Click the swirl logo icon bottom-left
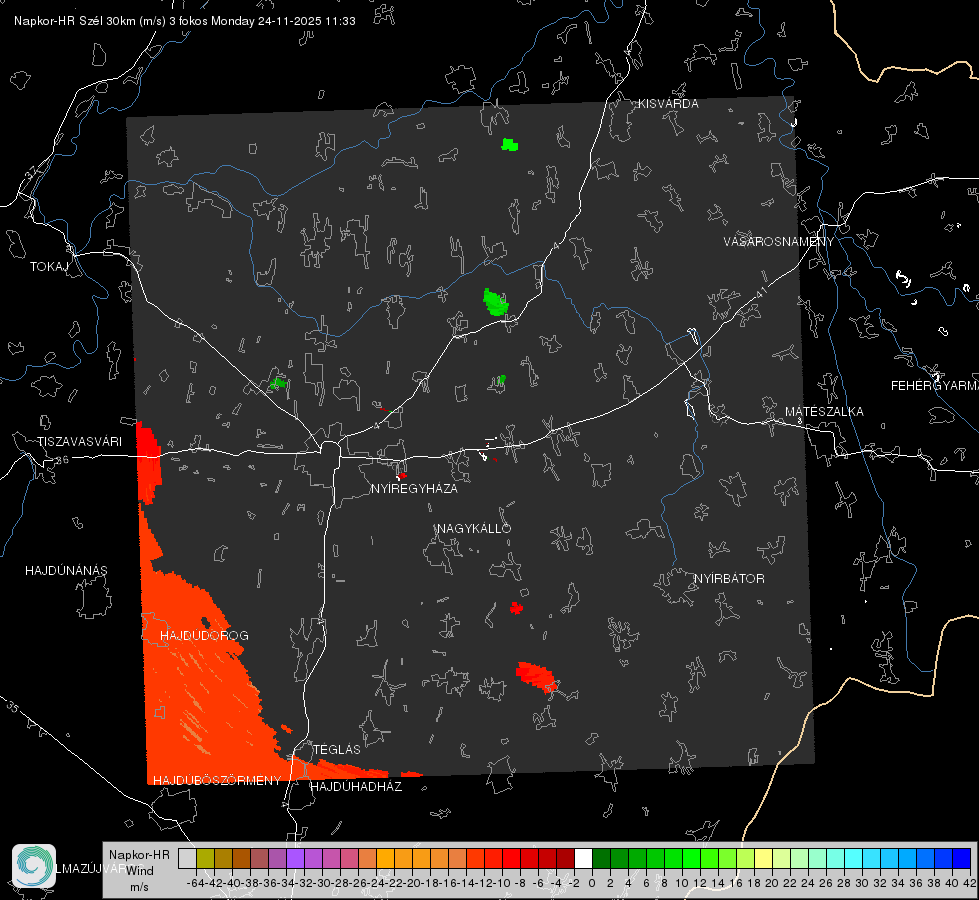 point(34,866)
